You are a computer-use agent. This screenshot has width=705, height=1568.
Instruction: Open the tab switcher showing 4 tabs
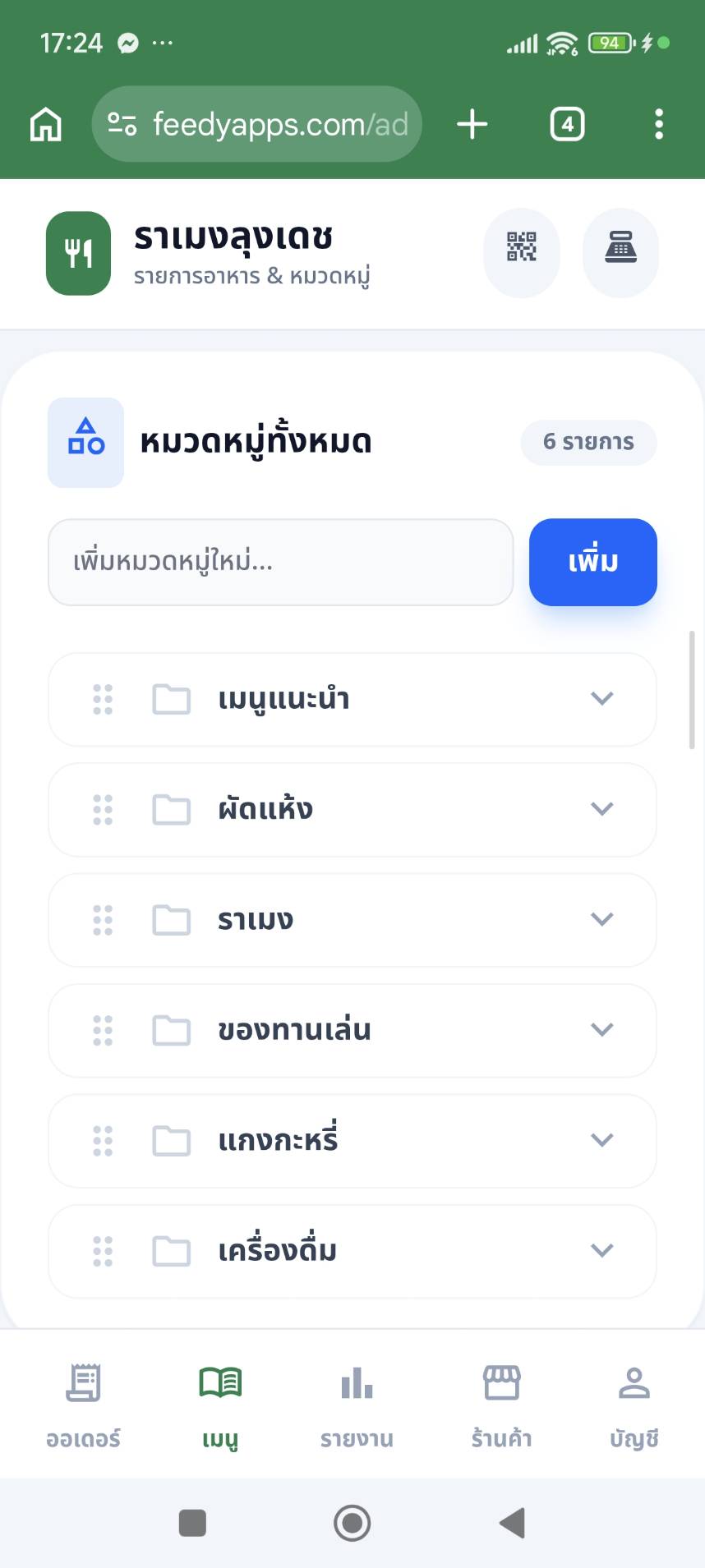coord(567,125)
